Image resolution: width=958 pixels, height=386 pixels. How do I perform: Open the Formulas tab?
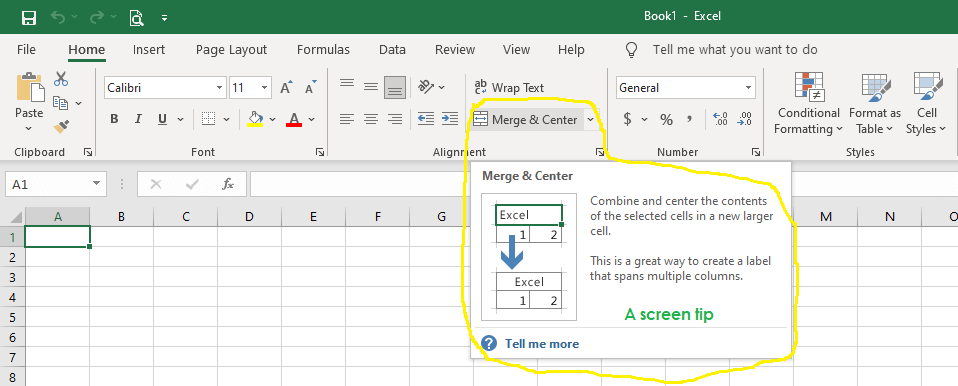323,49
